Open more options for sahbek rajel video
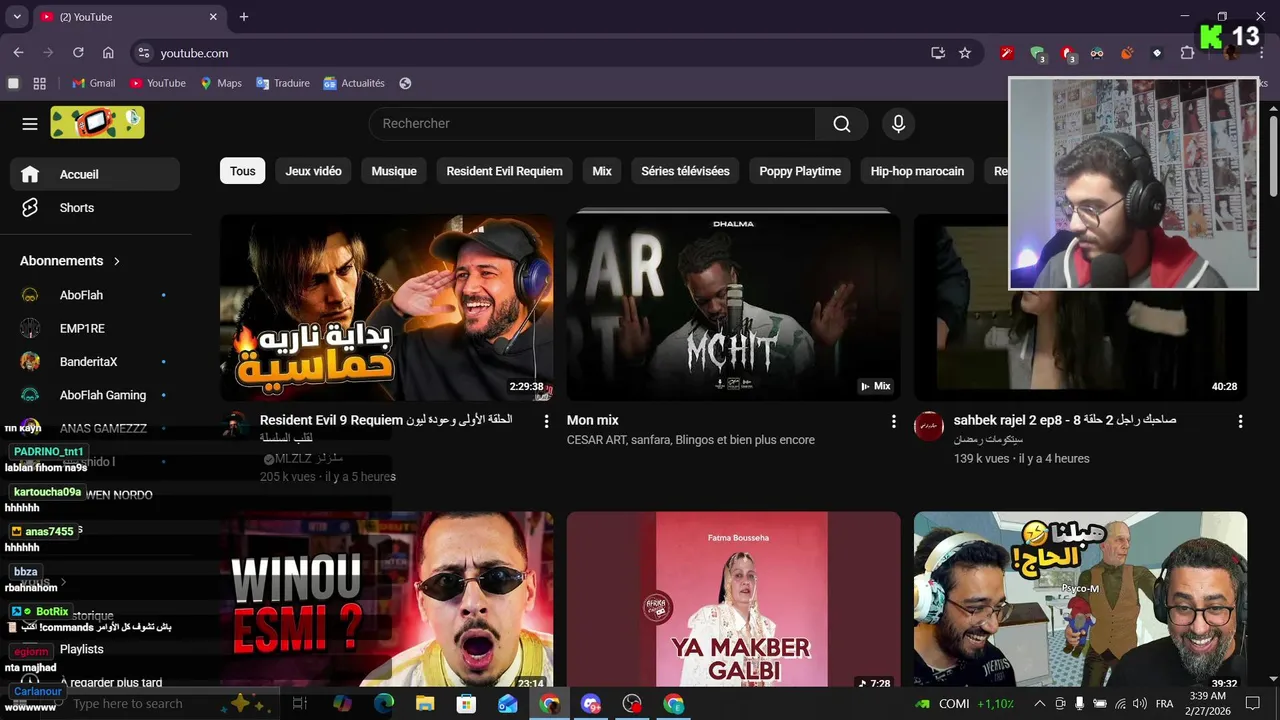Screen dimensions: 1280x720 click(x=1240, y=422)
